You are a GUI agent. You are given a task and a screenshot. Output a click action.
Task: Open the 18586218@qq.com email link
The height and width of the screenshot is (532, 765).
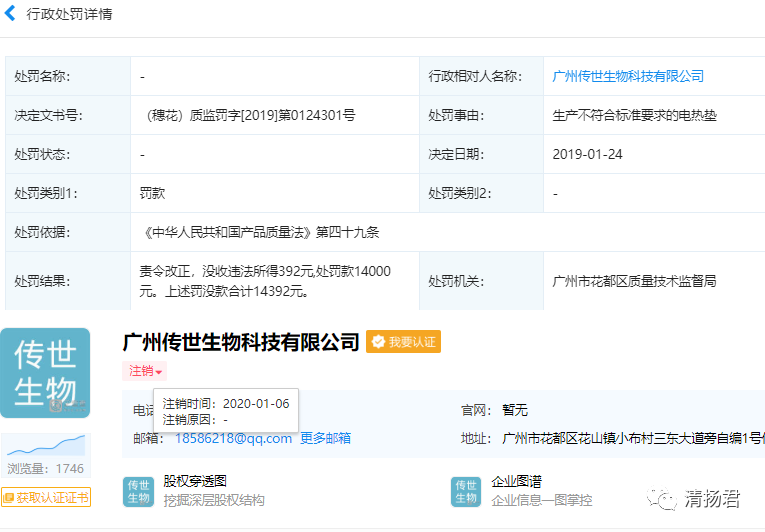234,438
